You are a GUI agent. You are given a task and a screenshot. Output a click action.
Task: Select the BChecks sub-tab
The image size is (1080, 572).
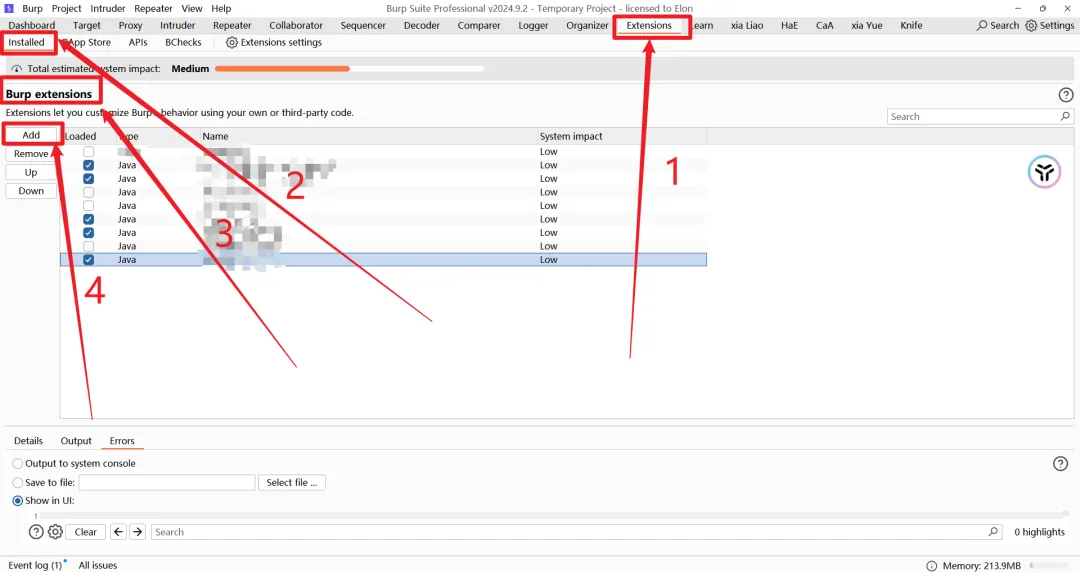(x=183, y=43)
